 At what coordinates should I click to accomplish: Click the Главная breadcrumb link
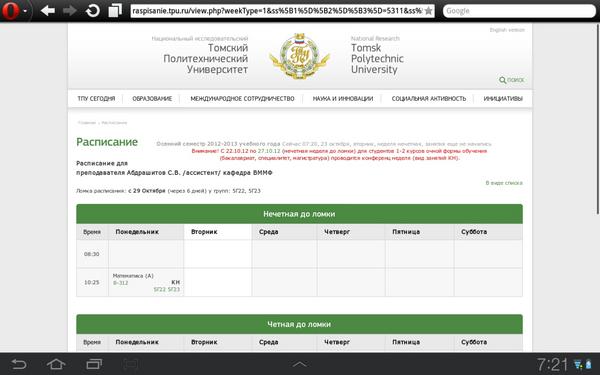point(86,123)
